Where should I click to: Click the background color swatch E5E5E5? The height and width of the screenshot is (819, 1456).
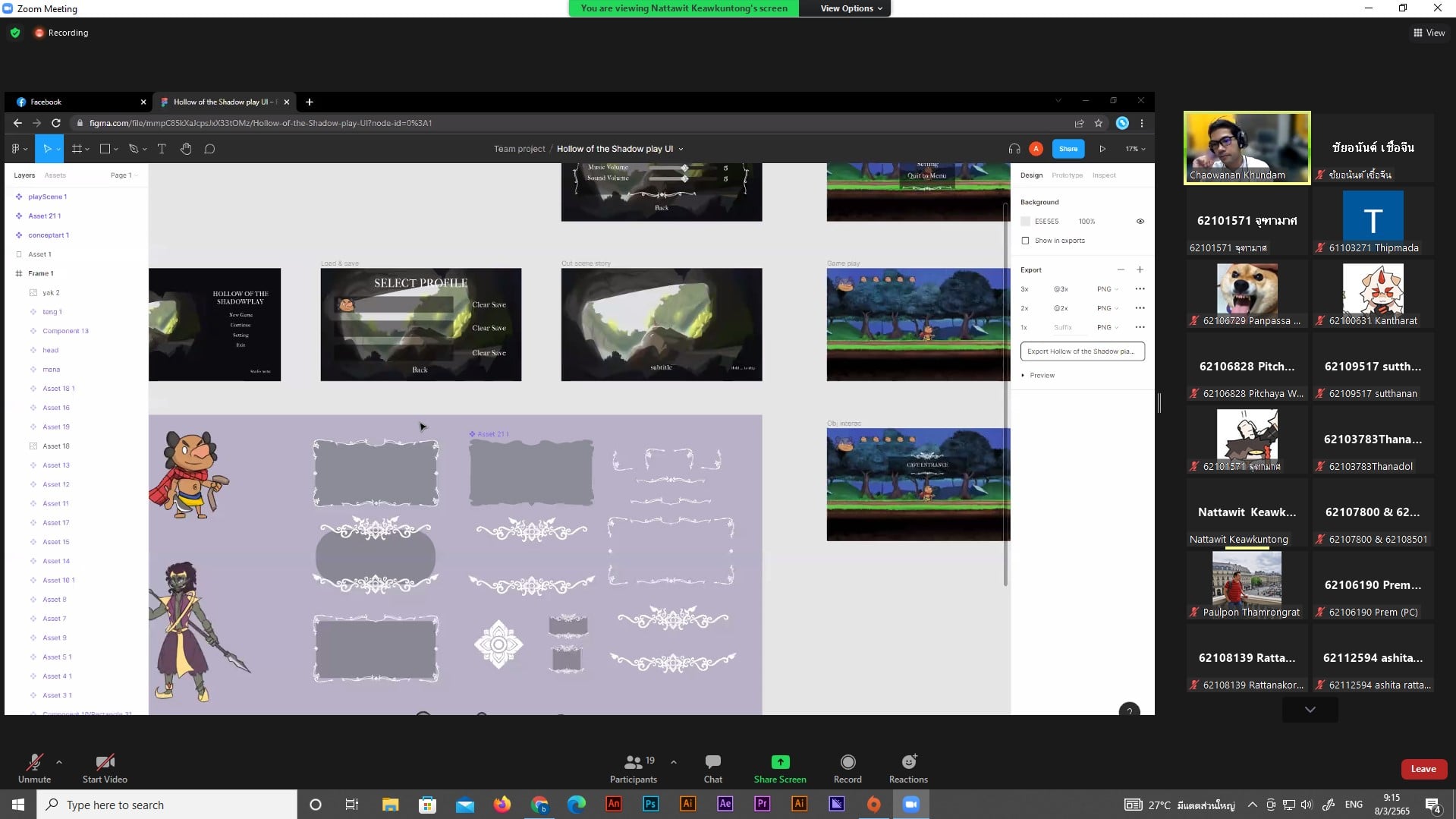(1026, 222)
